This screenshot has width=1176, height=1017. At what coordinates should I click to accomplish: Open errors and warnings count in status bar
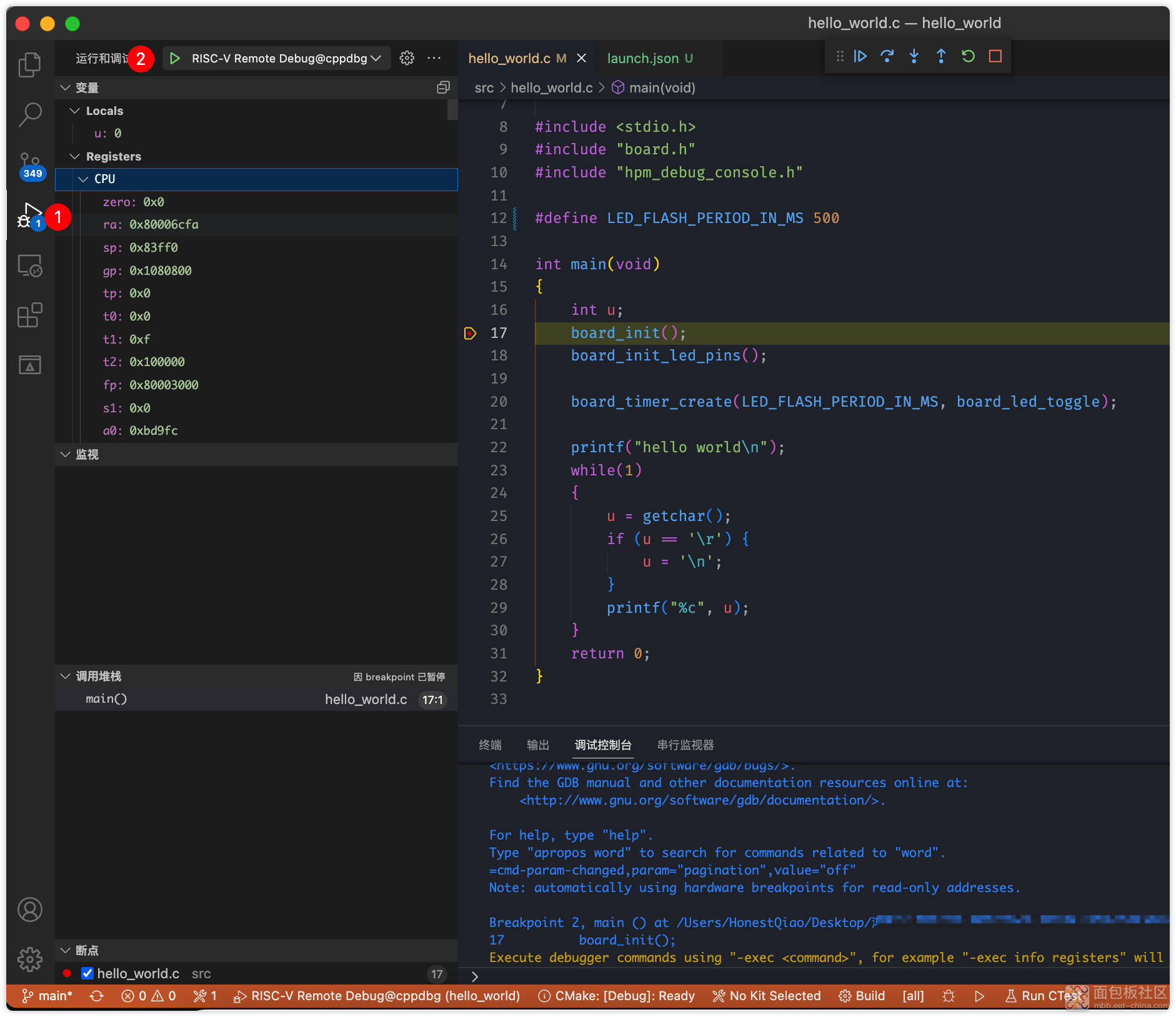(149, 996)
